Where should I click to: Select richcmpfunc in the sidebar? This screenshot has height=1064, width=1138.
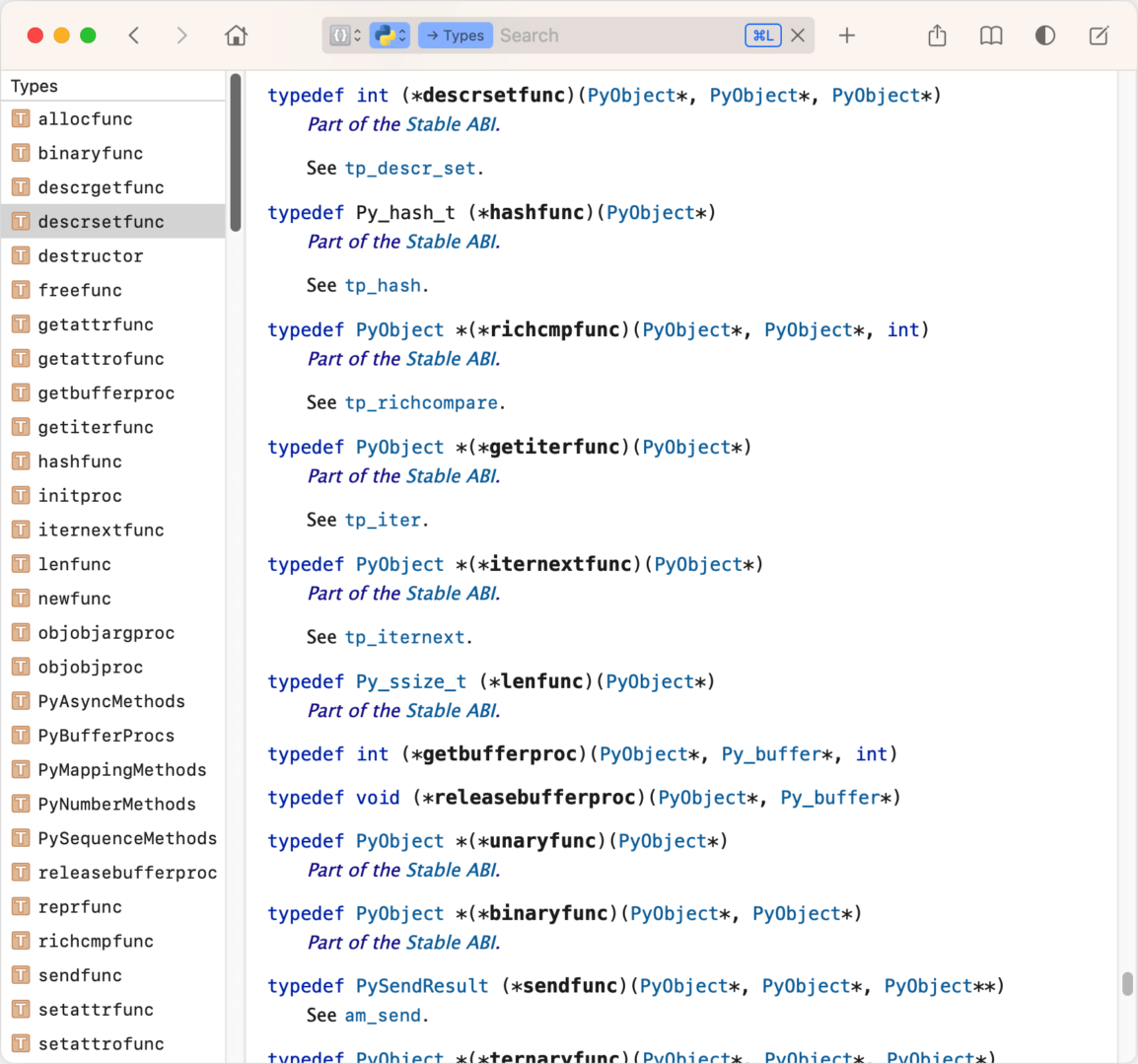[113, 942]
